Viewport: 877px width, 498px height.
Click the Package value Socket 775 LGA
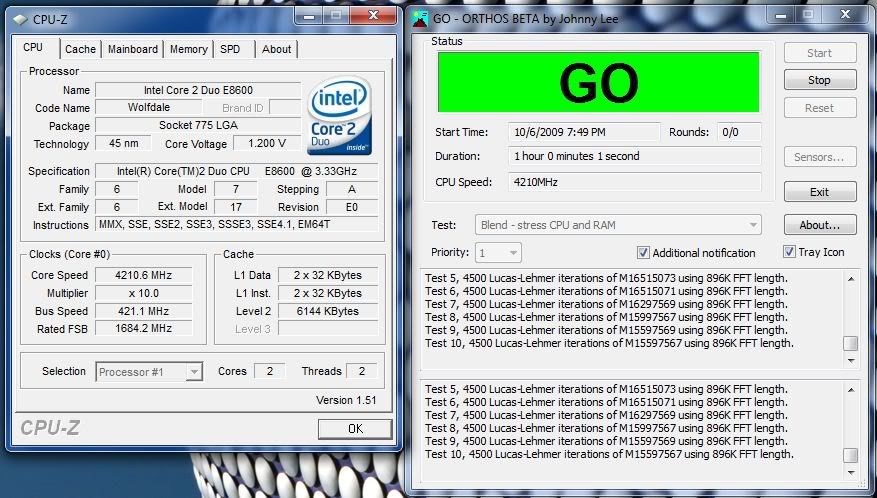pyautogui.click(x=198, y=125)
